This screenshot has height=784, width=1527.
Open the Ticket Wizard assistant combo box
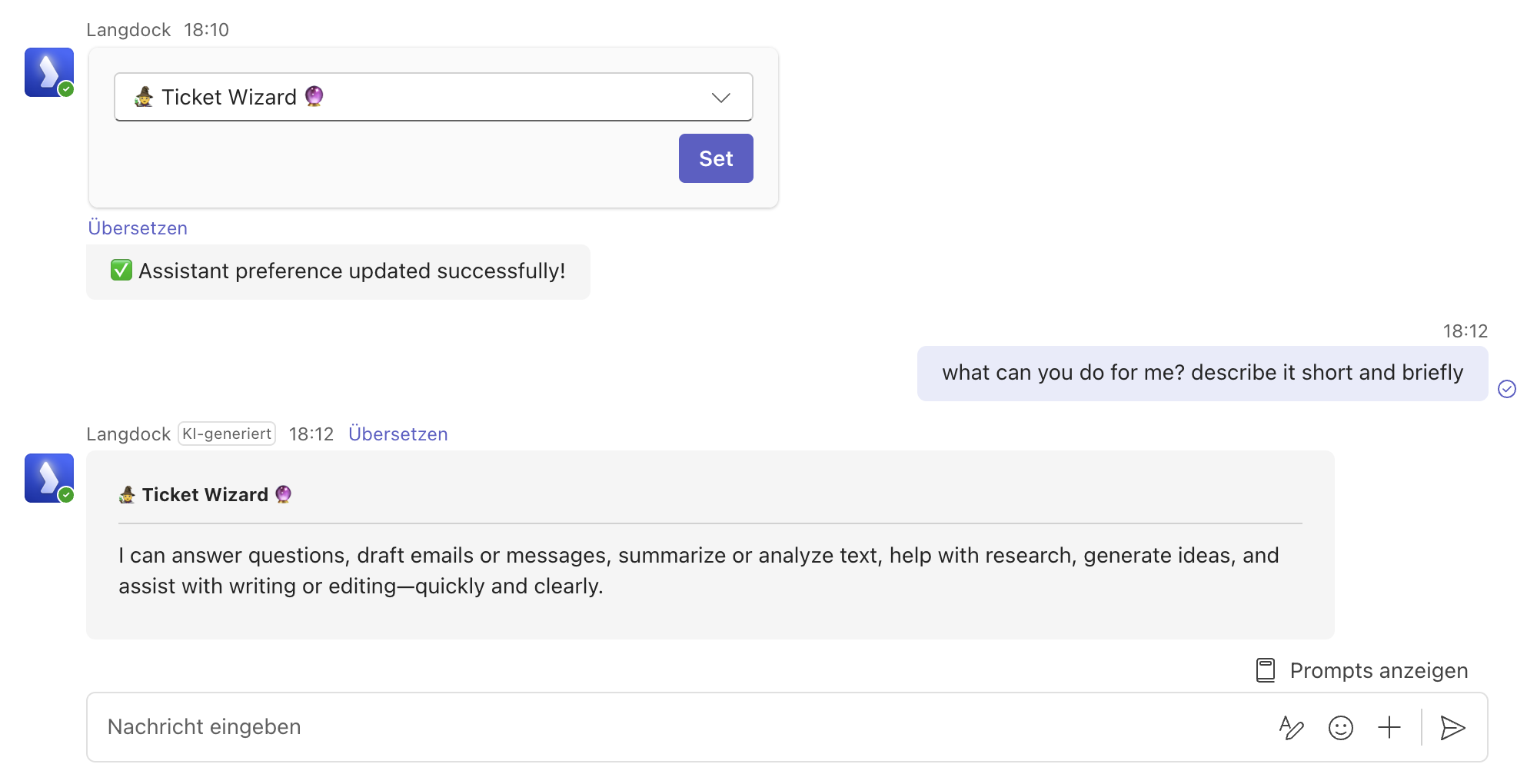click(415, 98)
